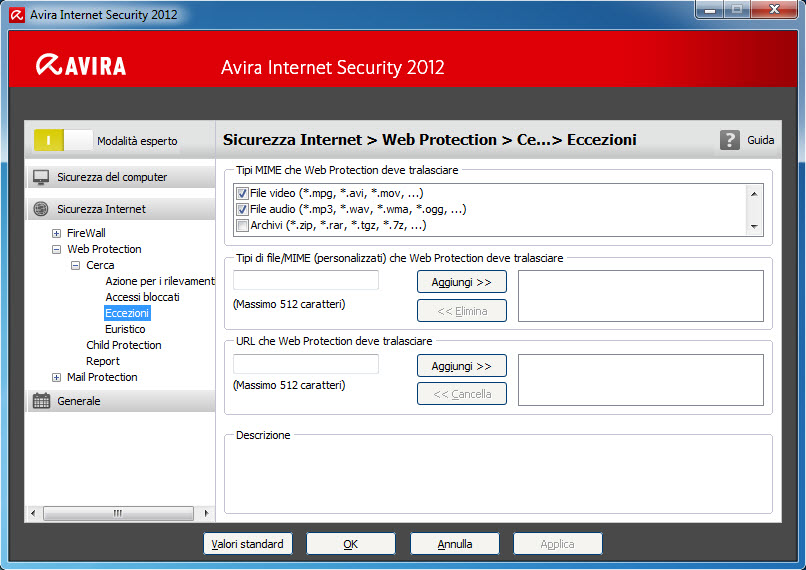Uncheck File audio MIME type checkbox
806x570 pixels.
[x=242, y=210]
